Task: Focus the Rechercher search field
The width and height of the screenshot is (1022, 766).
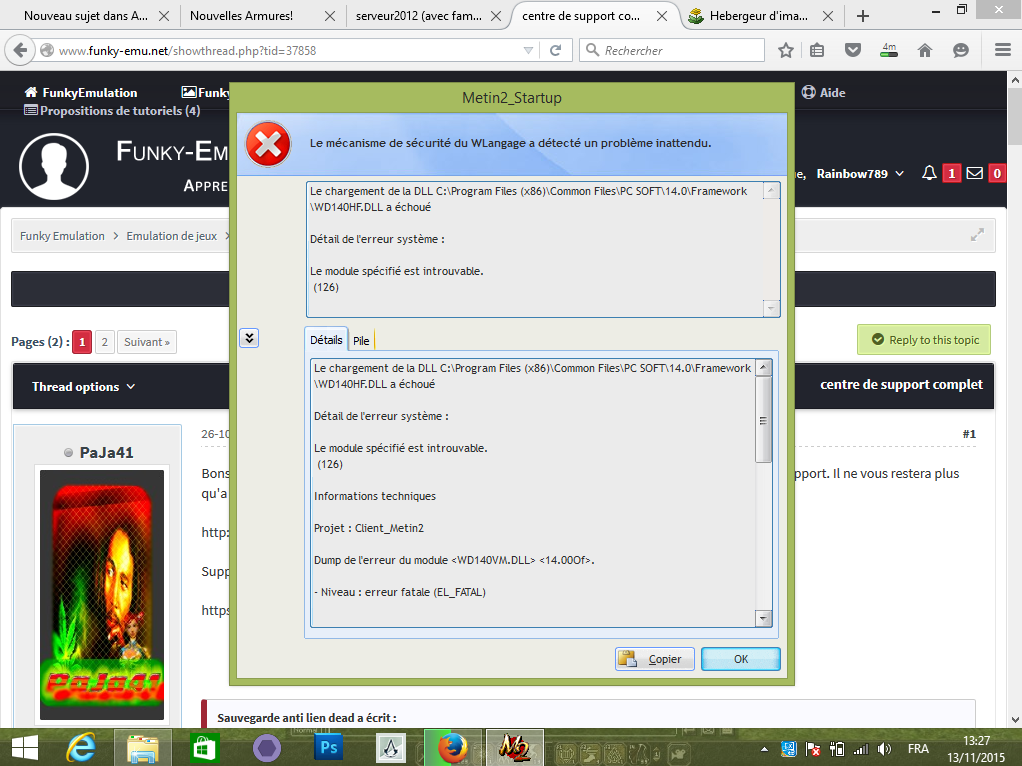Action: (x=680, y=50)
